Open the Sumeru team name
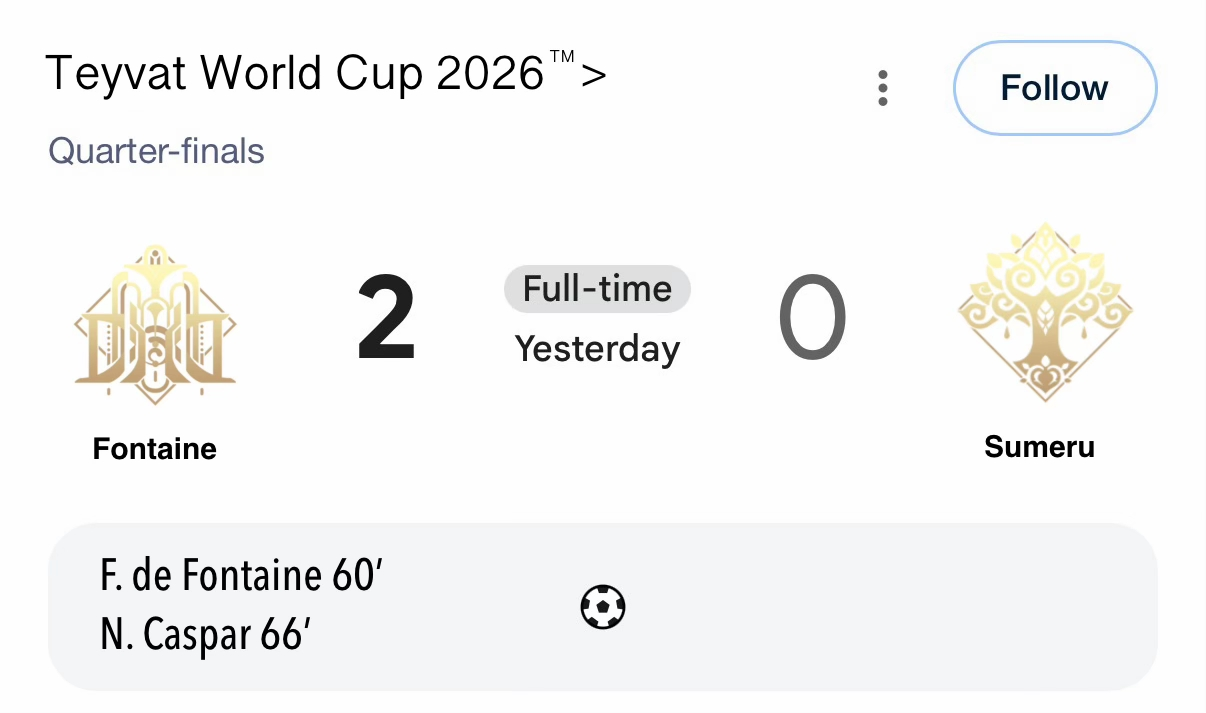The image size is (1206, 713). [x=1039, y=446]
